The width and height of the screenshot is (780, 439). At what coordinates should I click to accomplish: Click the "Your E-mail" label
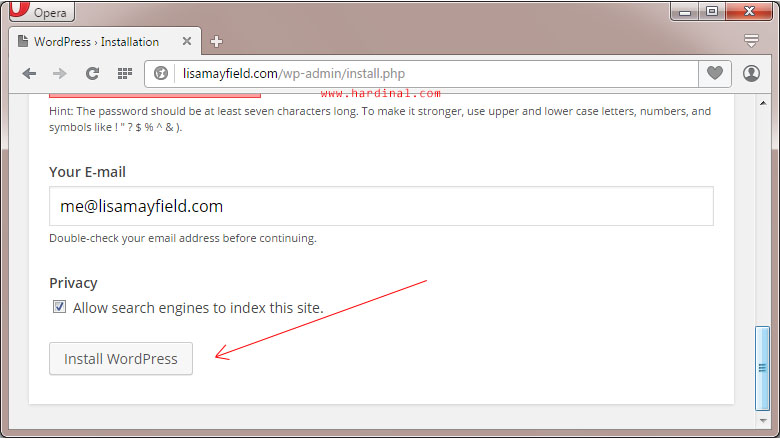point(87,172)
